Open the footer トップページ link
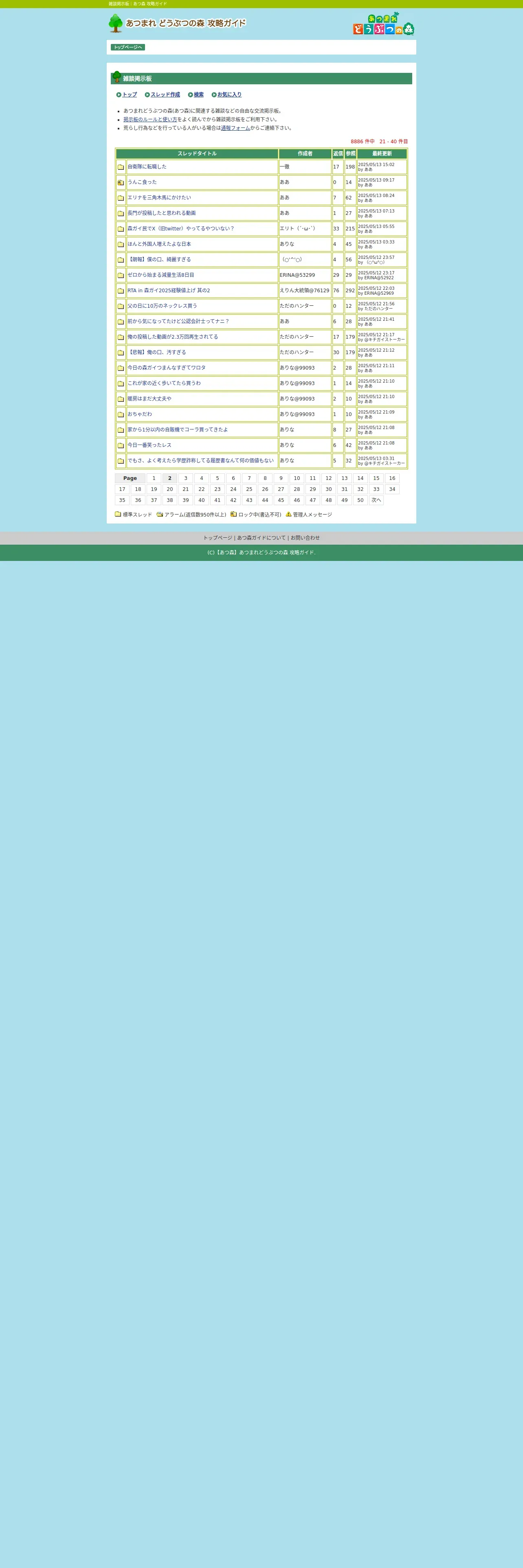This screenshot has height=1568, width=523. pyautogui.click(x=218, y=538)
